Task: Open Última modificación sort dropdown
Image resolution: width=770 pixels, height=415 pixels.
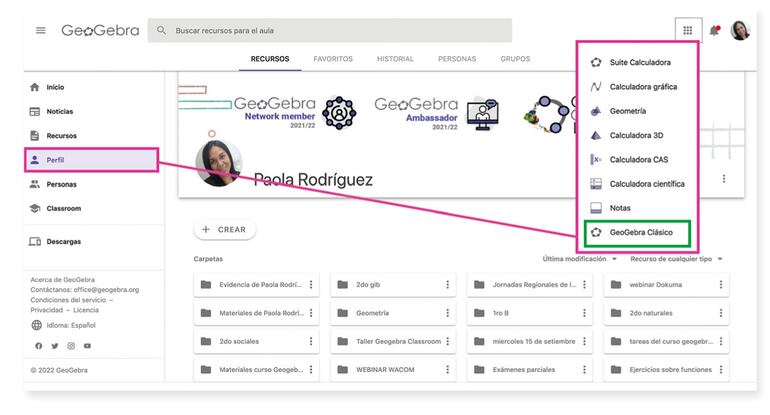Action: (x=579, y=259)
